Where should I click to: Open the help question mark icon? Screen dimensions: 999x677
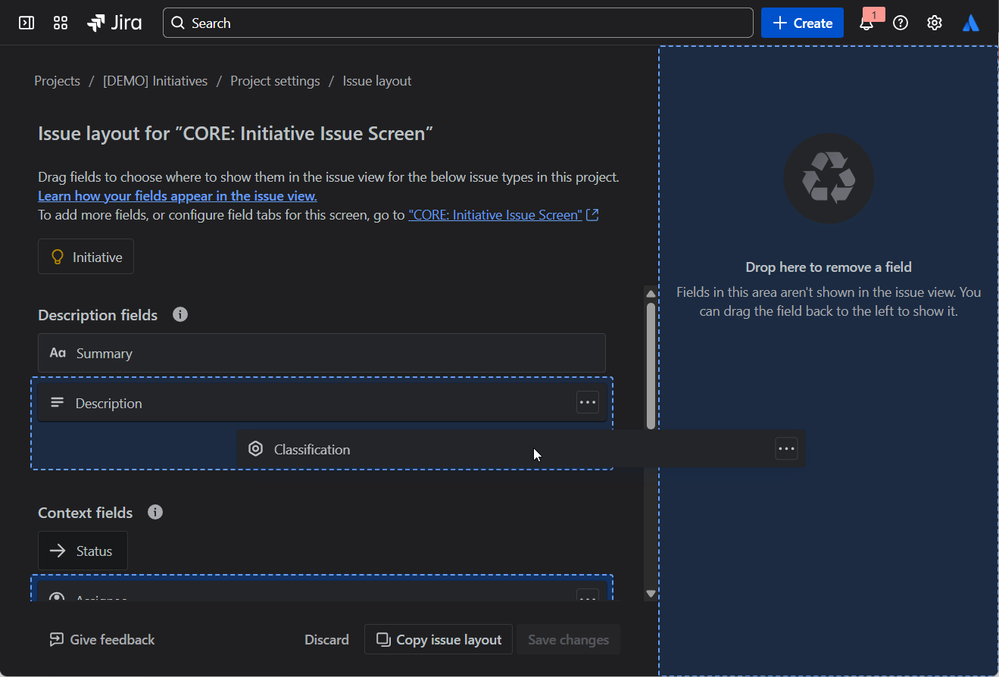tap(901, 23)
